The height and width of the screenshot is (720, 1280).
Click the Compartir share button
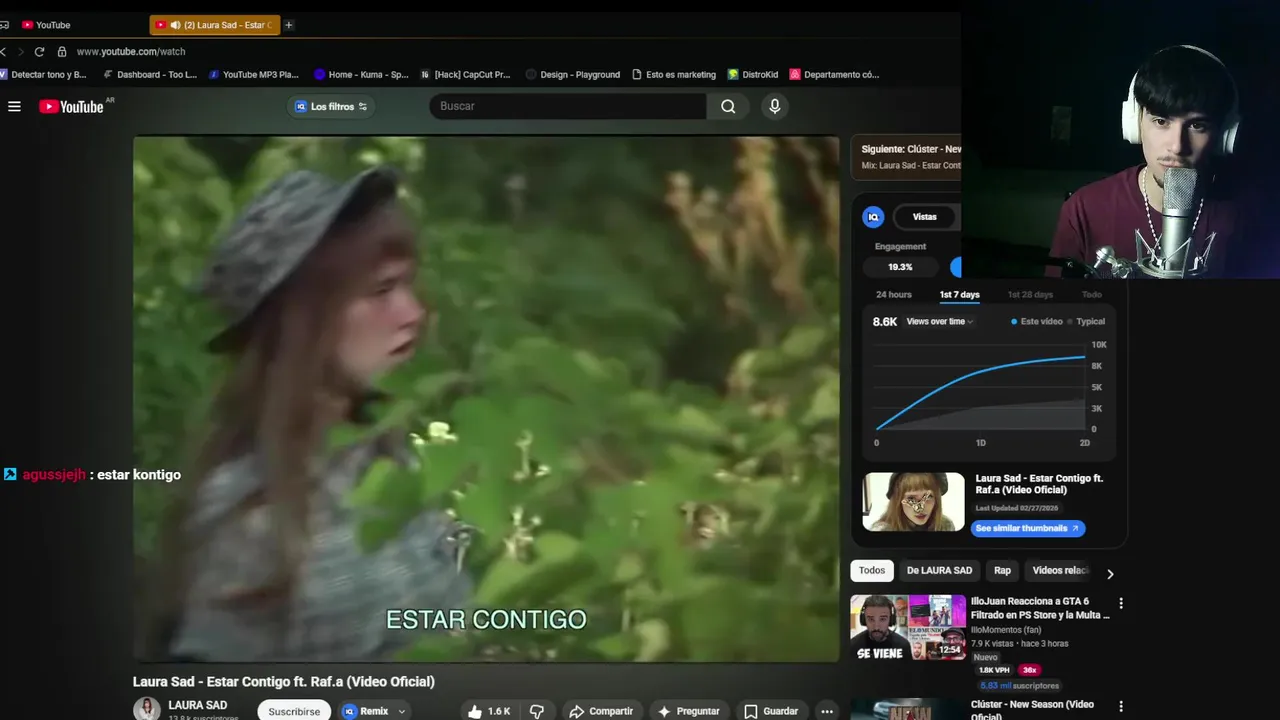pyautogui.click(x=601, y=711)
